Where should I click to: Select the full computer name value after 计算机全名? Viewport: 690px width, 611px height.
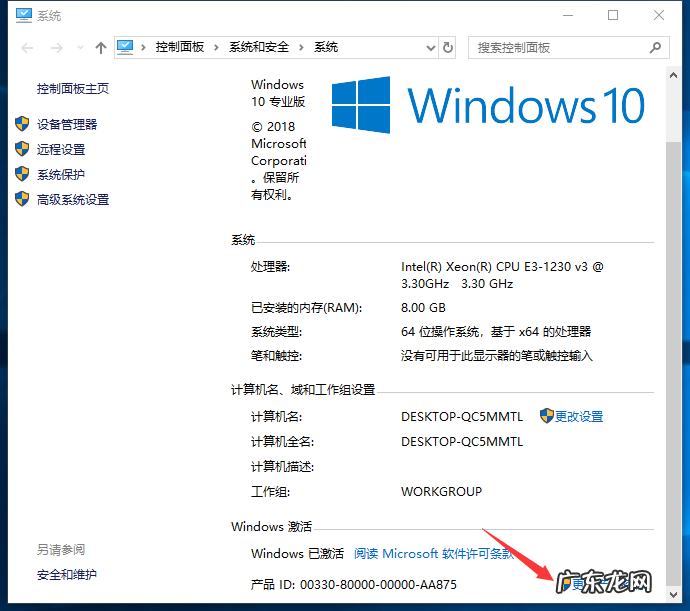click(462, 442)
